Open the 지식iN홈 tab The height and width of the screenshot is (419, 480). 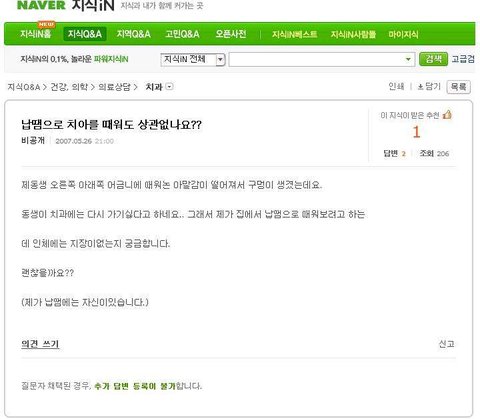point(36,34)
